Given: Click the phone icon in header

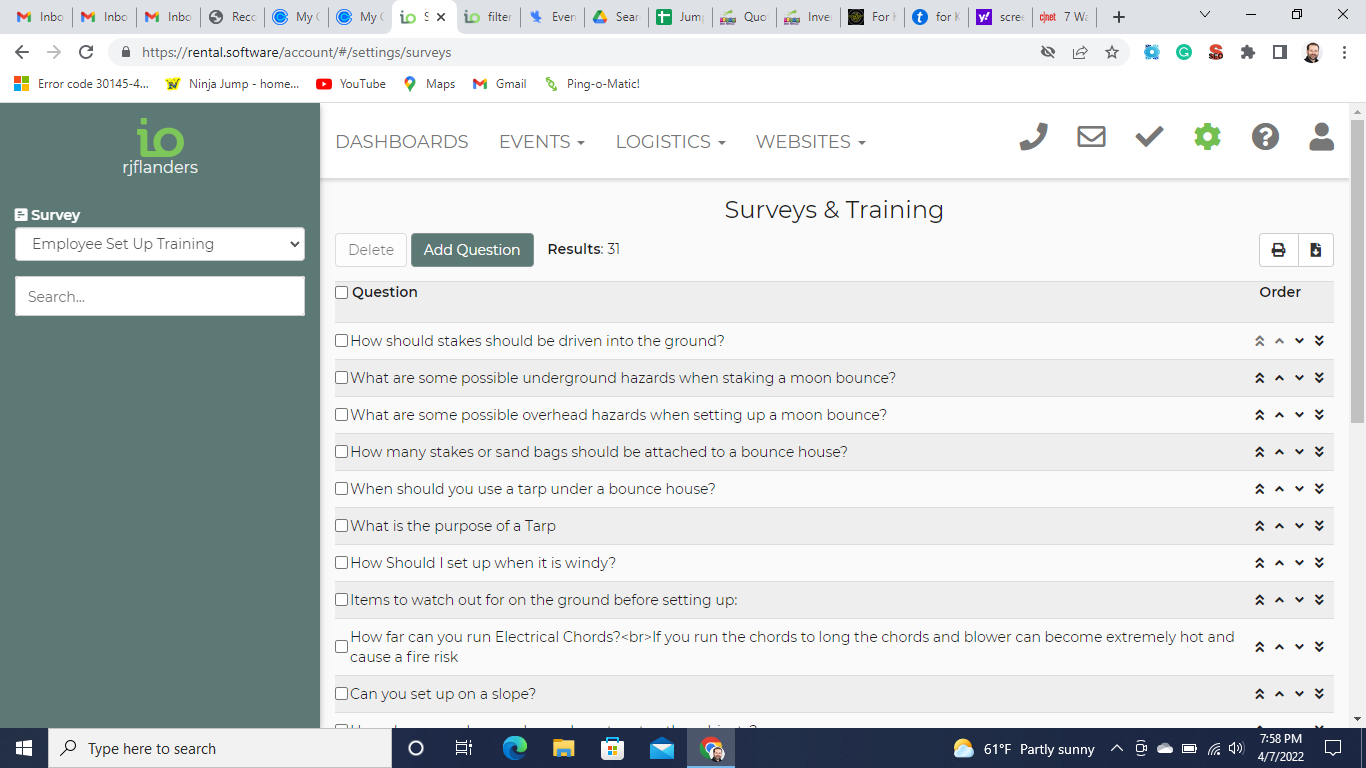Looking at the screenshot, I should click(1033, 137).
